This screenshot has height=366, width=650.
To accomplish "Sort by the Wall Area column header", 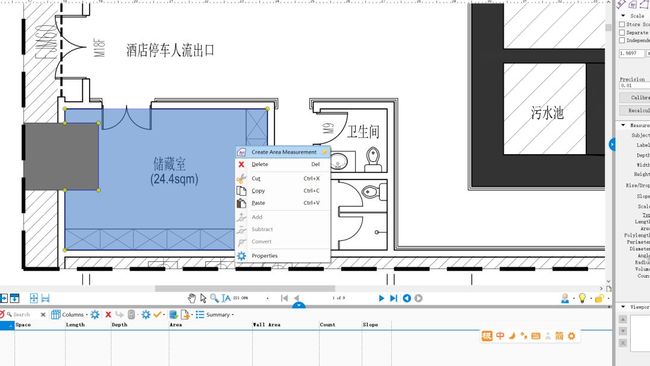I will (285, 325).
